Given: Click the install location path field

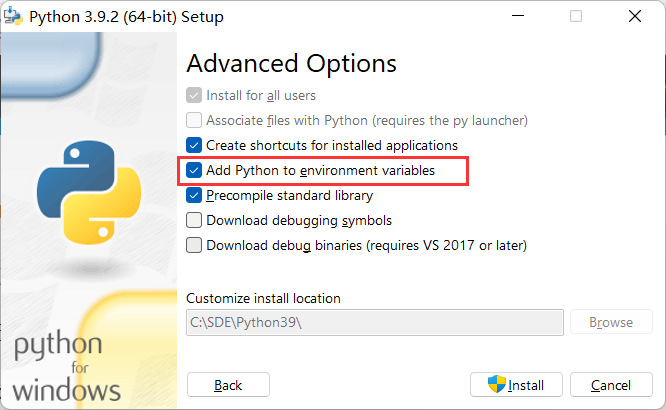Looking at the screenshot, I should point(374,322).
